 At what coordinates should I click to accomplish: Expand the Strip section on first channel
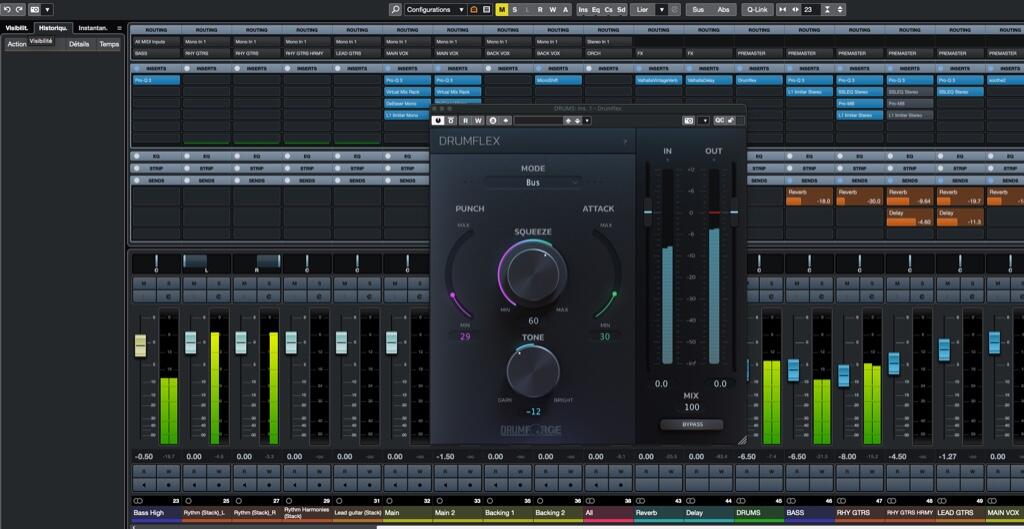(156, 168)
